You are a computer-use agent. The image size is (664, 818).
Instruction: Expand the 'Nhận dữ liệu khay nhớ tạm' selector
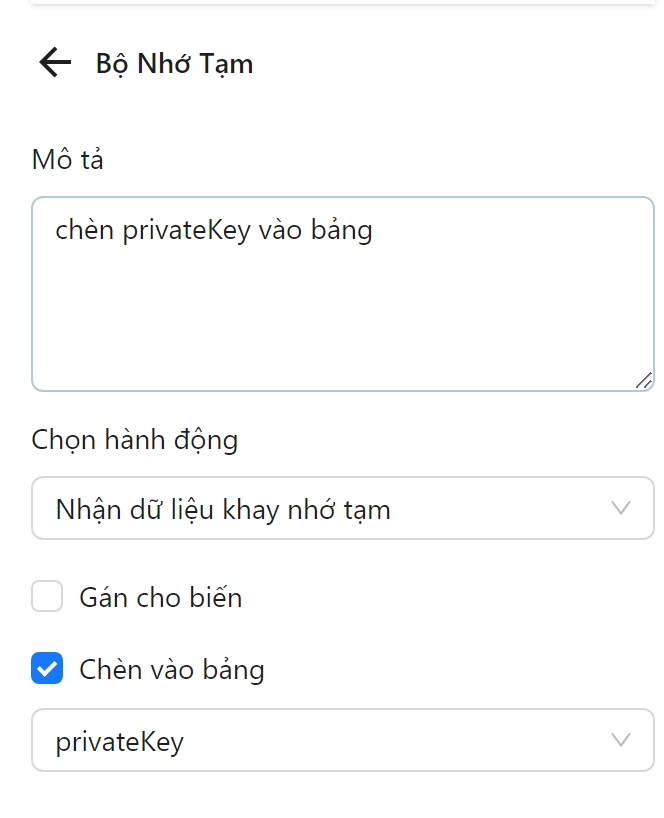(342, 509)
